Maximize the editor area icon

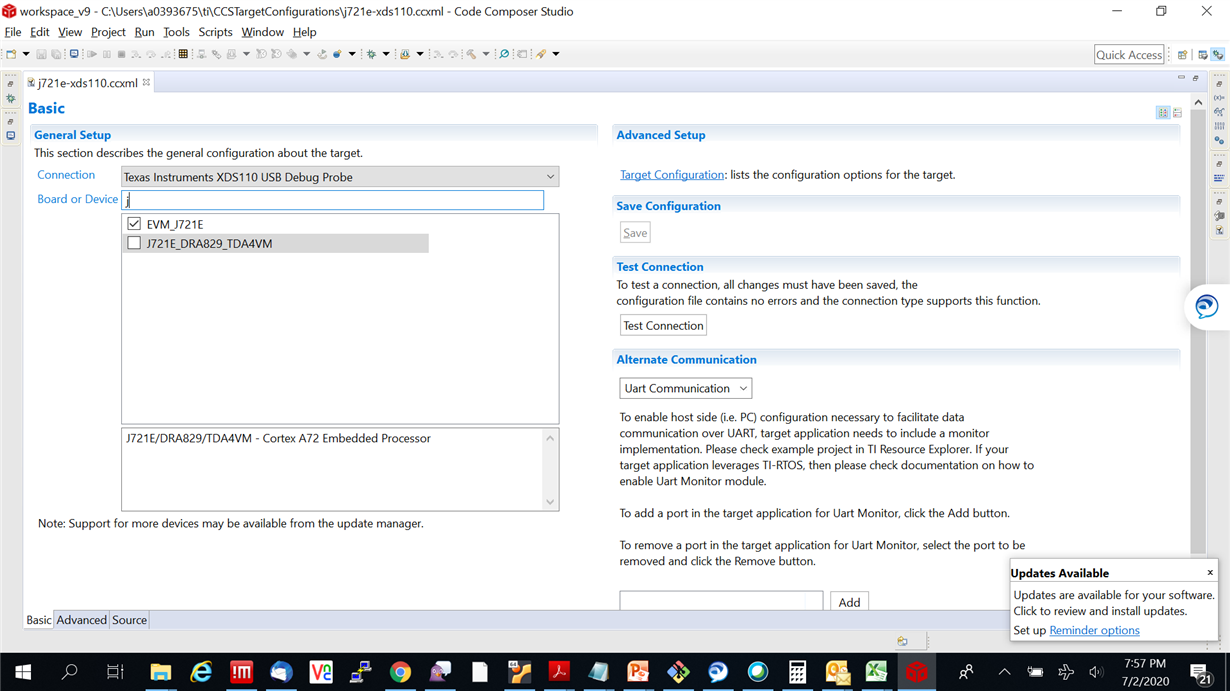1195,78
